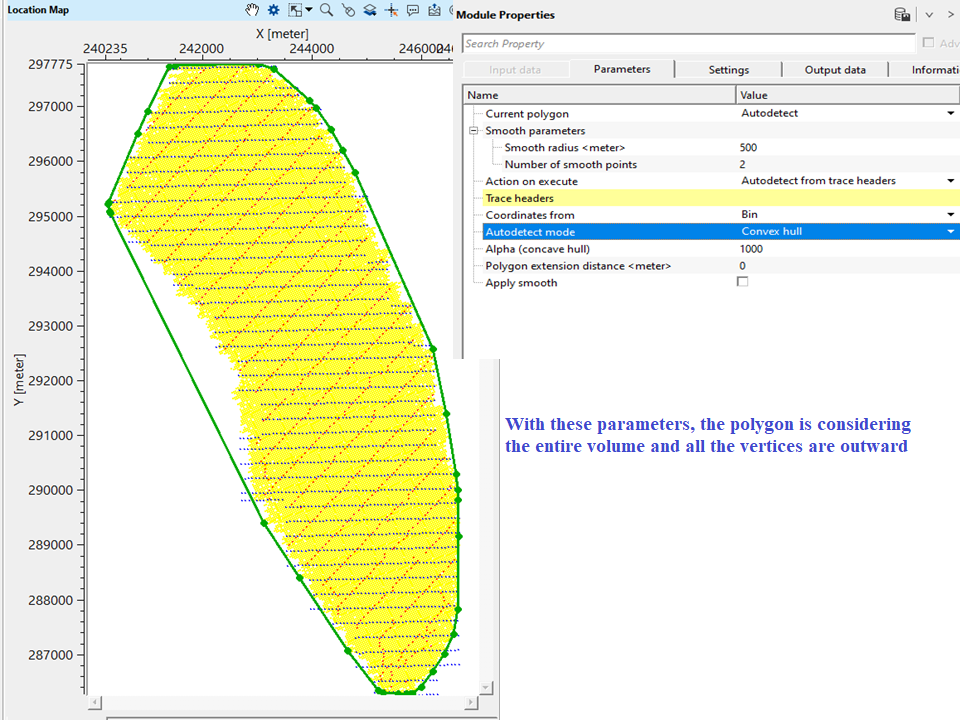Click the Search Property input field
Viewport: 960px width, 720px height.
click(x=650, y=43)
